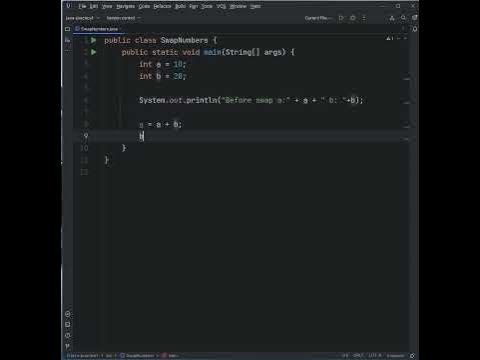The width and height of the screenshot is (480, 360).
Task: Open the View menu
Action: tap(107, 6)
